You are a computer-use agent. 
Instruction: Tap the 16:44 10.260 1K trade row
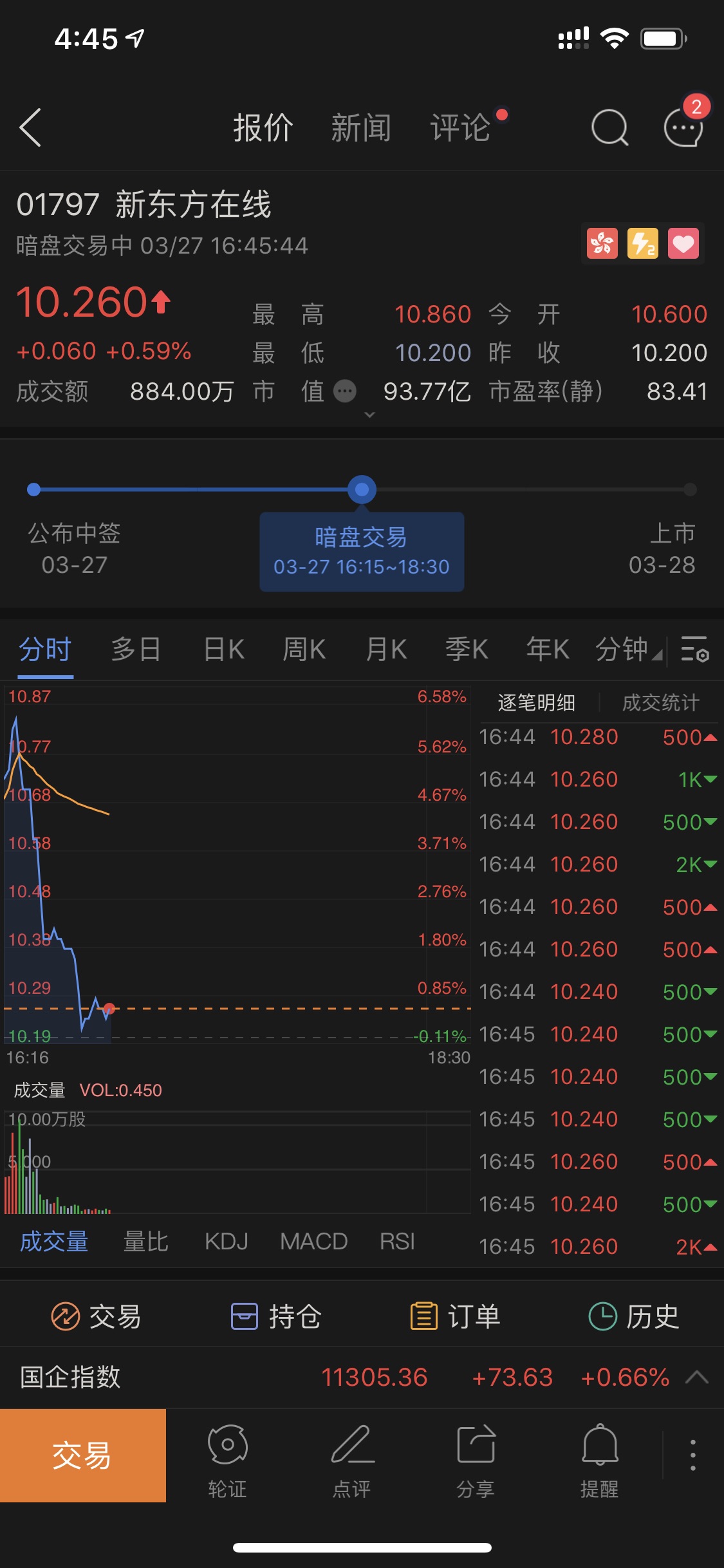click(598, 779)
